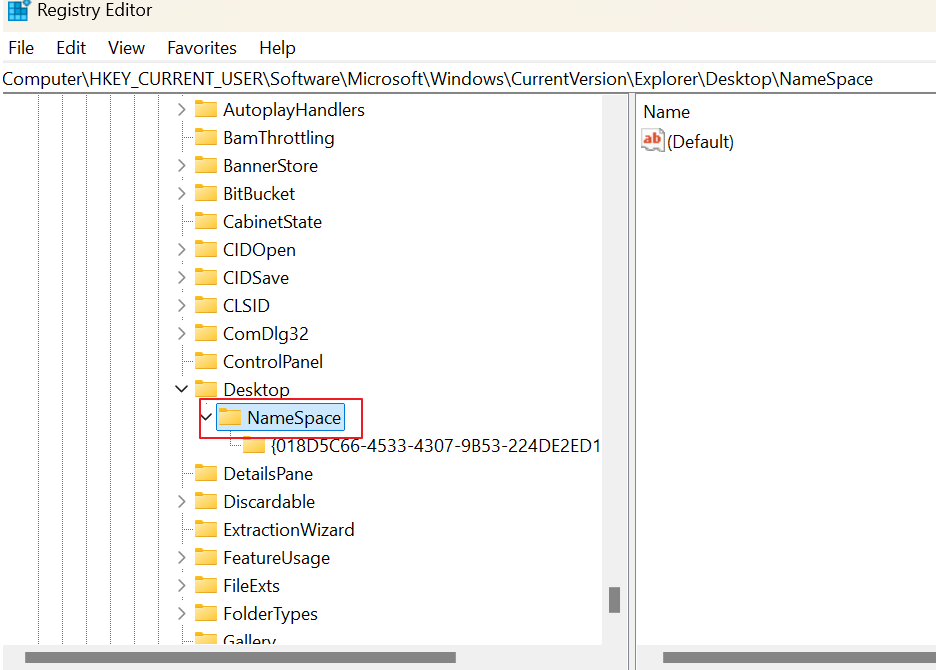Collapse the NameSpace key
This screenshot has height=670, width=936.
pyautogui.click(x=206, y=417)
